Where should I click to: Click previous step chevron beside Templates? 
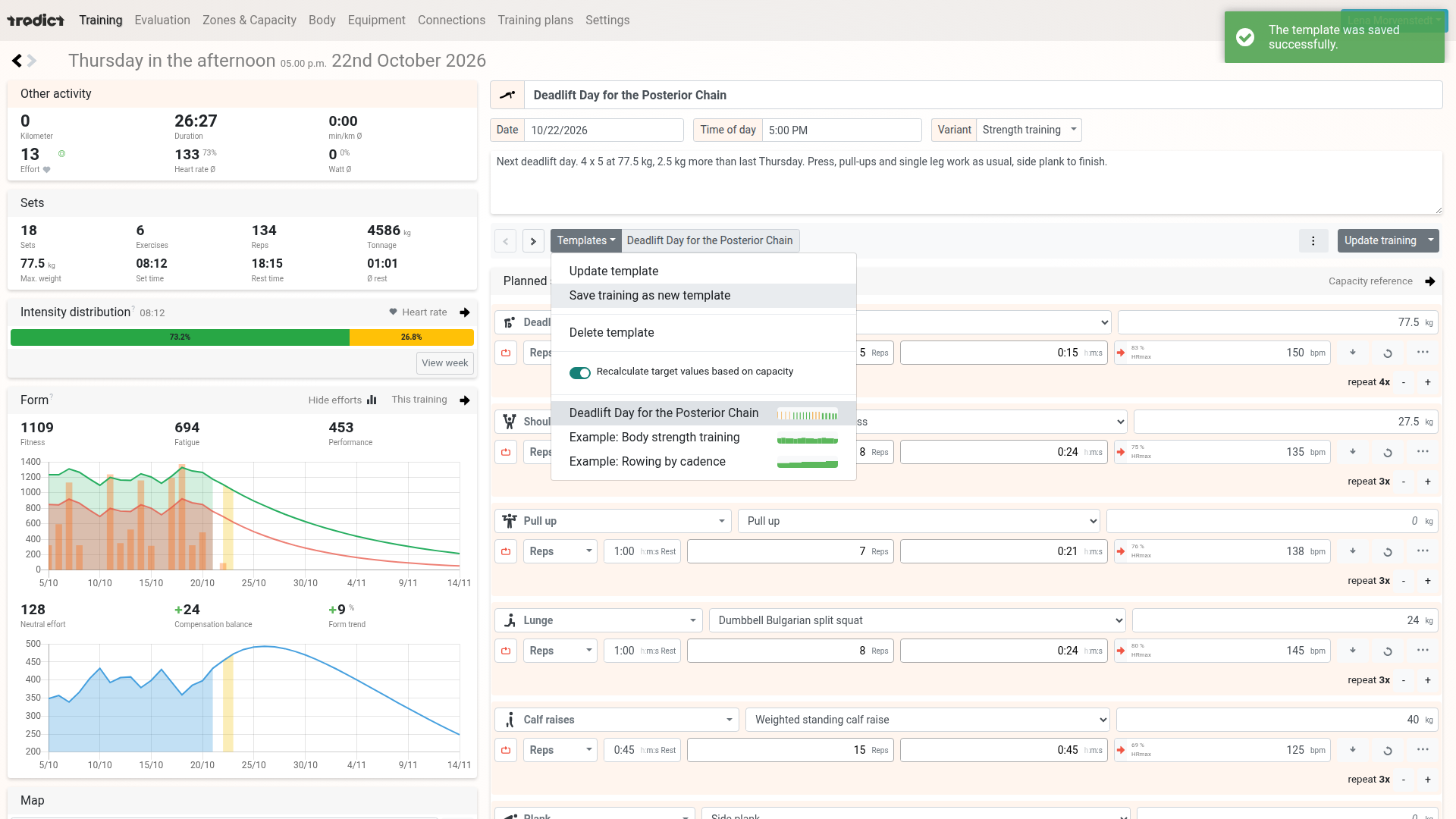click(x=506, y=241)
